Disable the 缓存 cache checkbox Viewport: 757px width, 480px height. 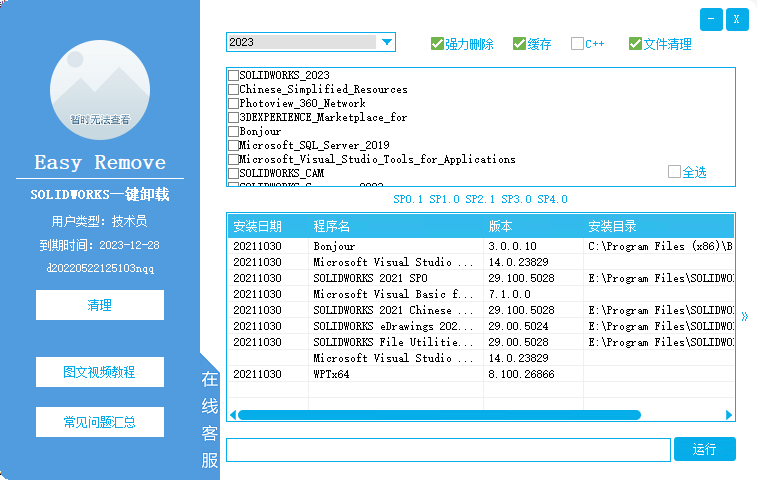click(519, 44)
